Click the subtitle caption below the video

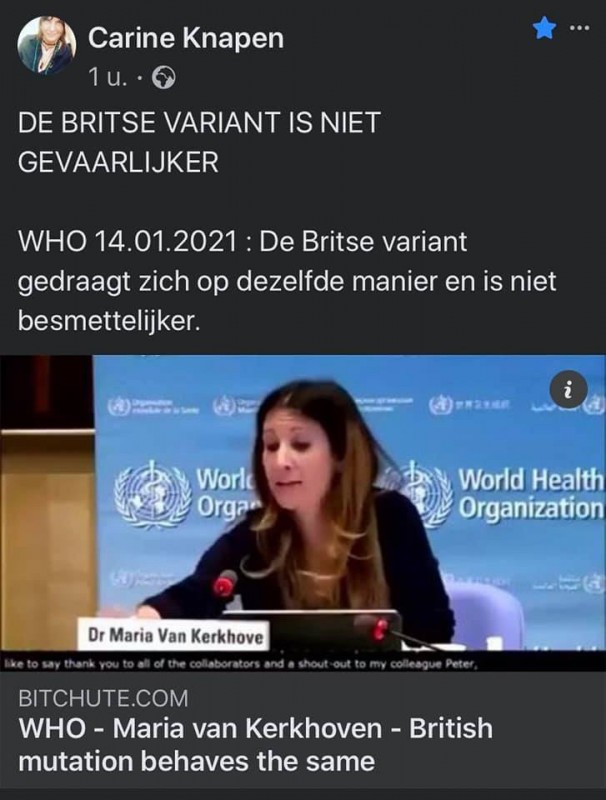click(240, 664)
